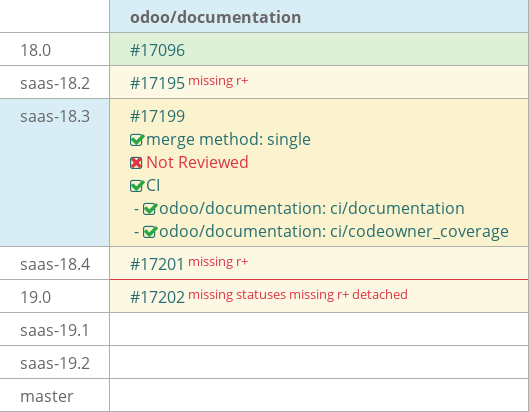Click the 'CI' label text
This screenshot has height=412, width=529.
pyautogui.click(x=153, y=186)
